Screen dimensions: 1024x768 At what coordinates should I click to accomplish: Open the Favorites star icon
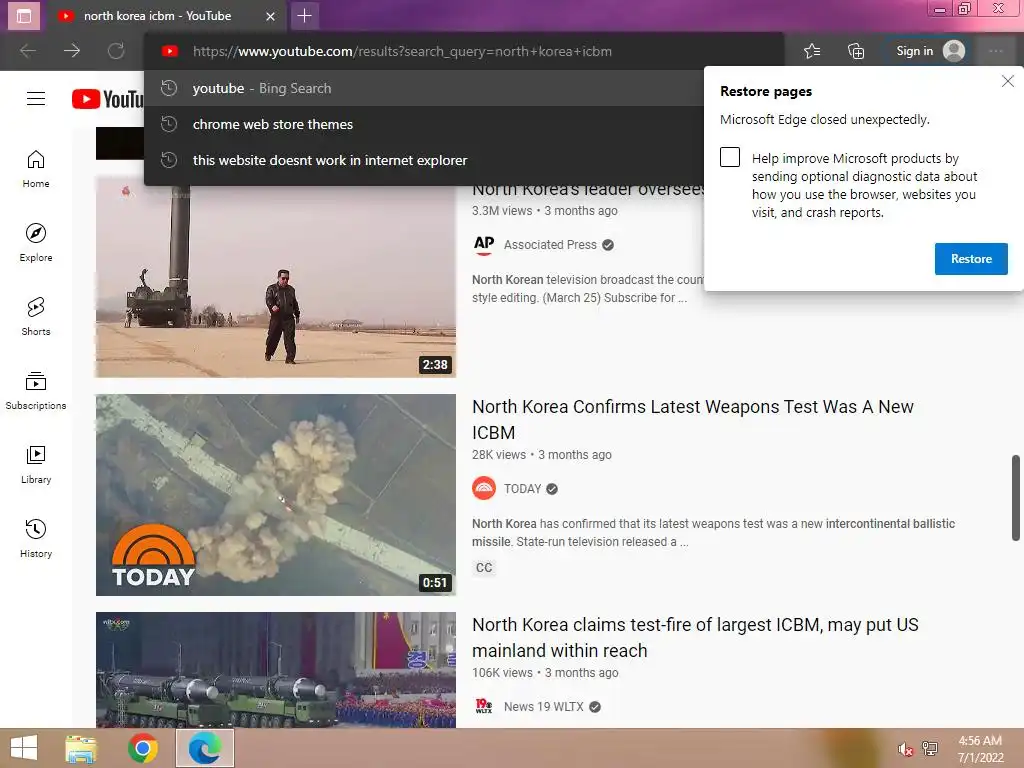coord(812,51)
